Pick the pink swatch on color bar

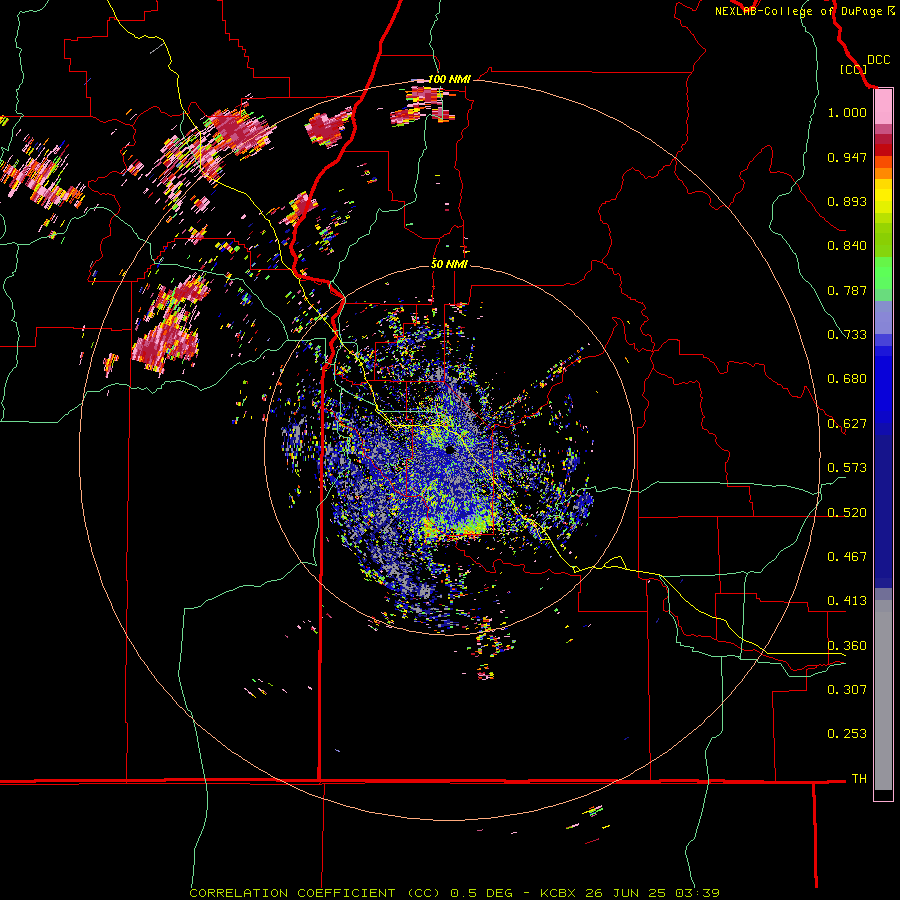tap(883, 108)
